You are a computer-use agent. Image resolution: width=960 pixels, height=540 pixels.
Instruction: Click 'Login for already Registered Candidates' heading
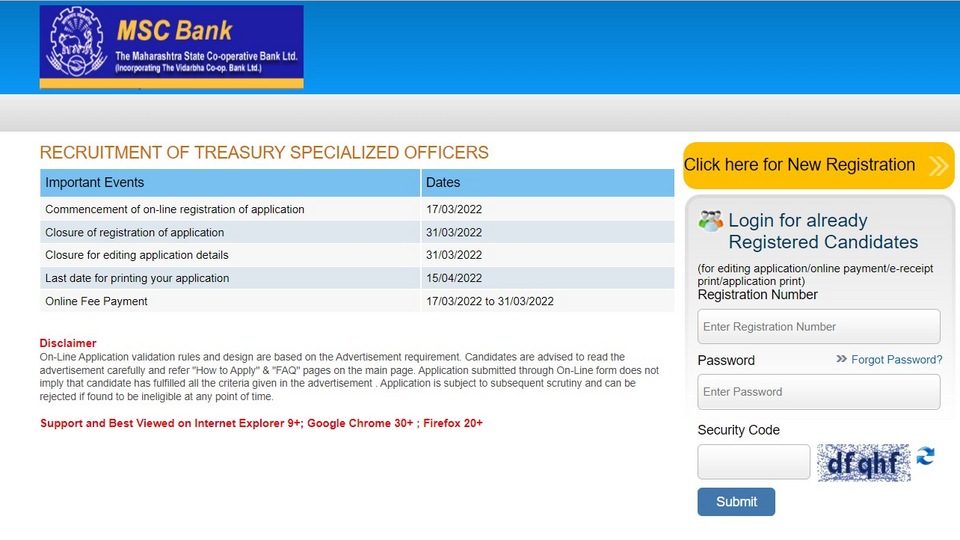click(823, 231)
